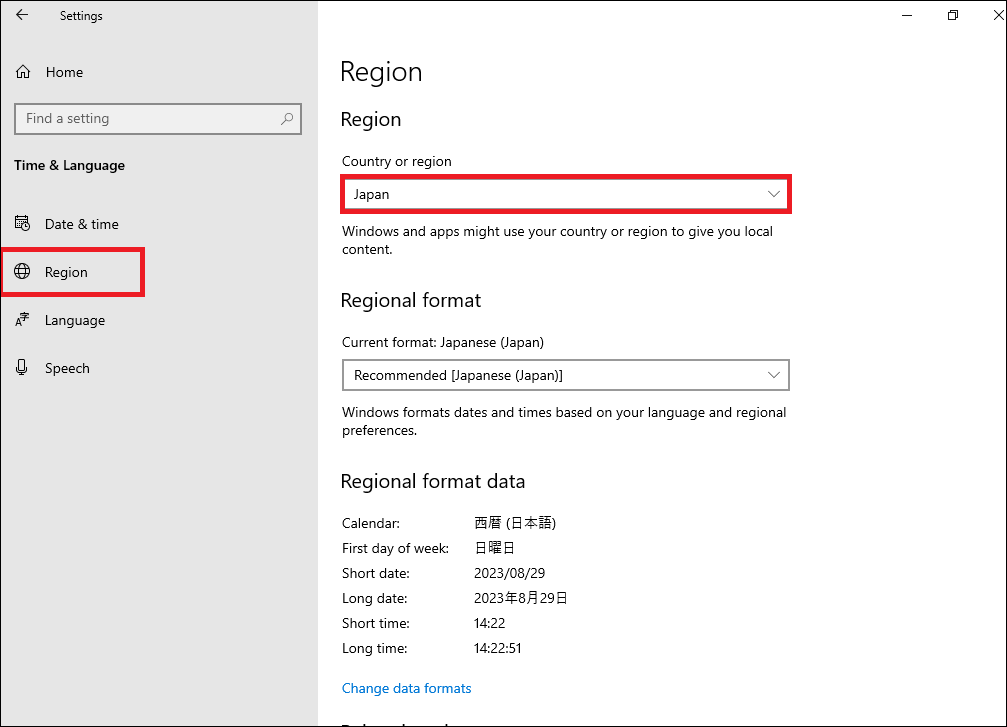1007x727 pixels.
Task: Click the Change data formats link
Action: 406,688
